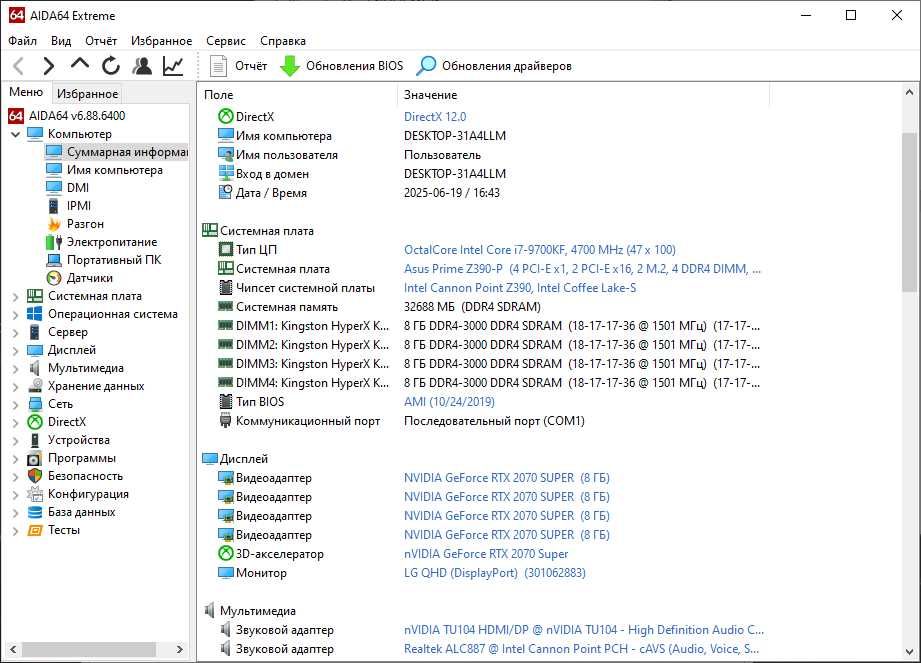Open the Файл menu
921x663 pixels.
[x=22, y=41]
